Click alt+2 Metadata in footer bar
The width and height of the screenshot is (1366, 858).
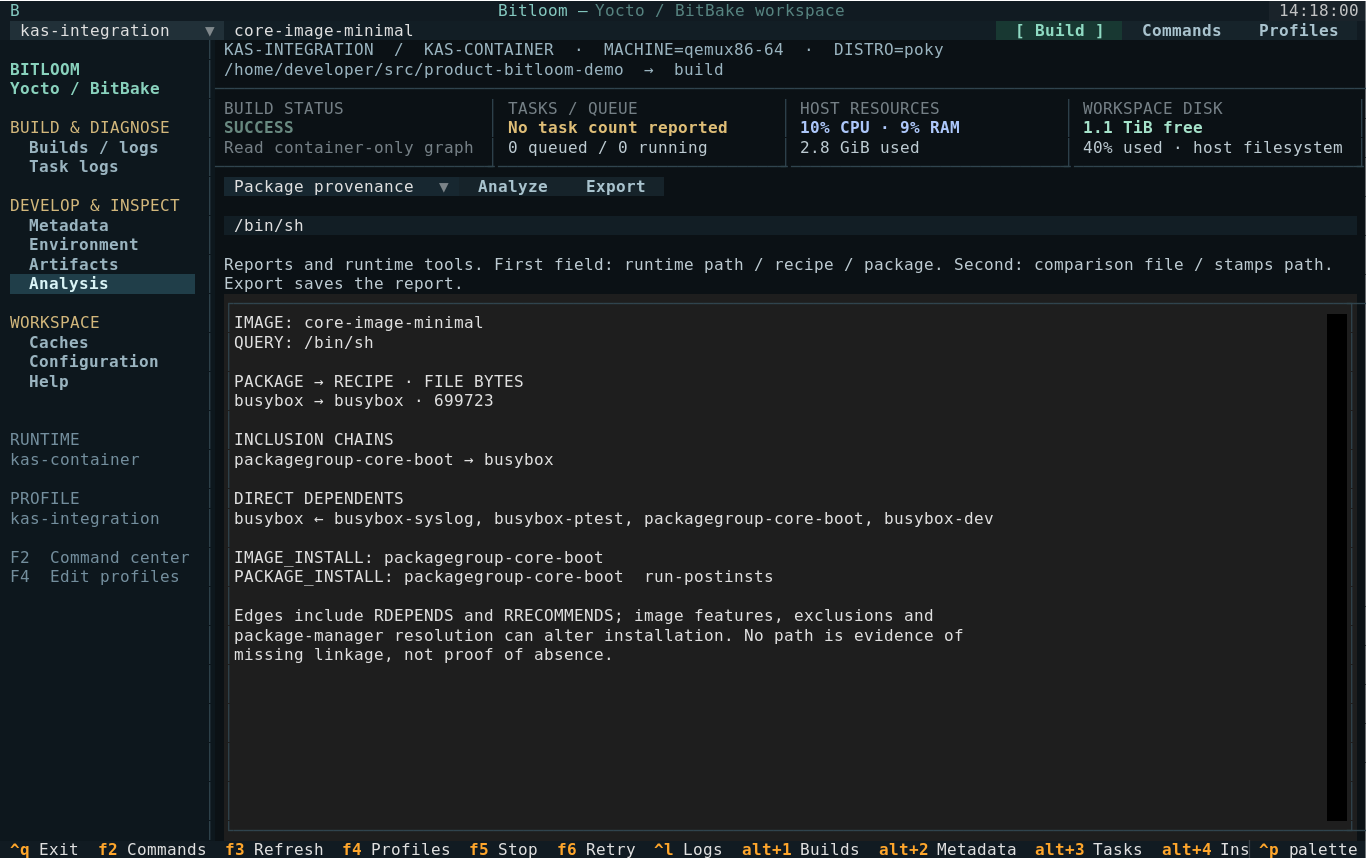click(x=947, y=849)
